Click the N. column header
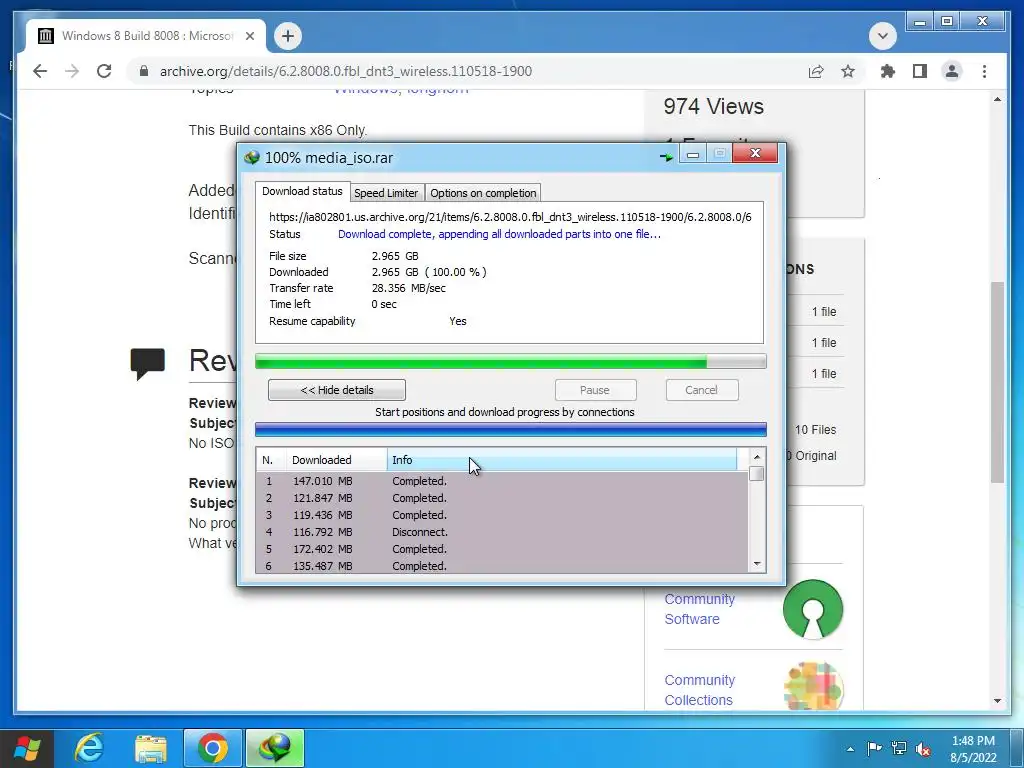This screenshot has width=1024, height=768. point(271,460)
